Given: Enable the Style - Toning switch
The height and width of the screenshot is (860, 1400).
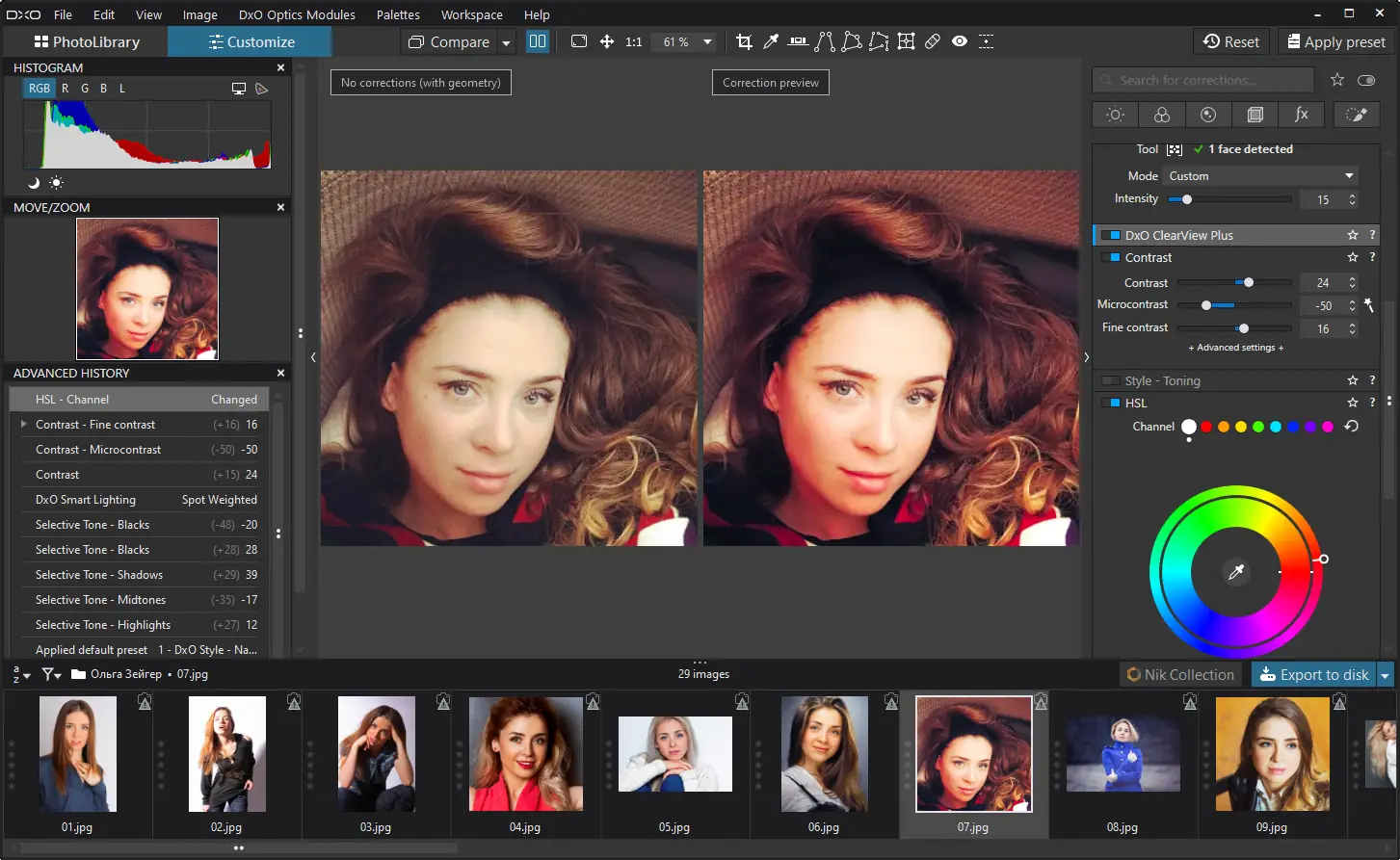Looking at the screenshot, I should coord(1110,381).
